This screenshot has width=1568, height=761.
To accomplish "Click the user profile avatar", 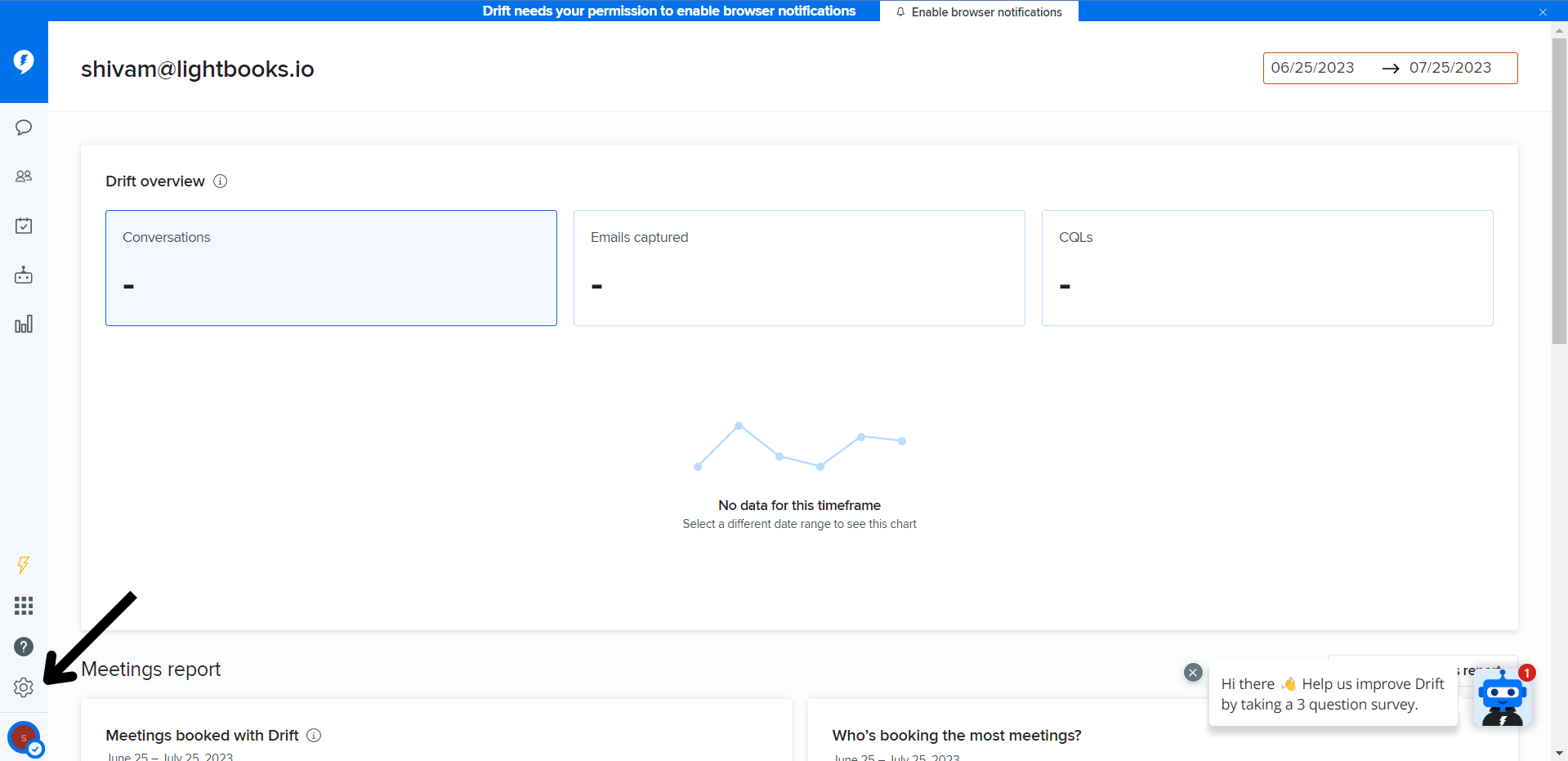I will 25,738.
